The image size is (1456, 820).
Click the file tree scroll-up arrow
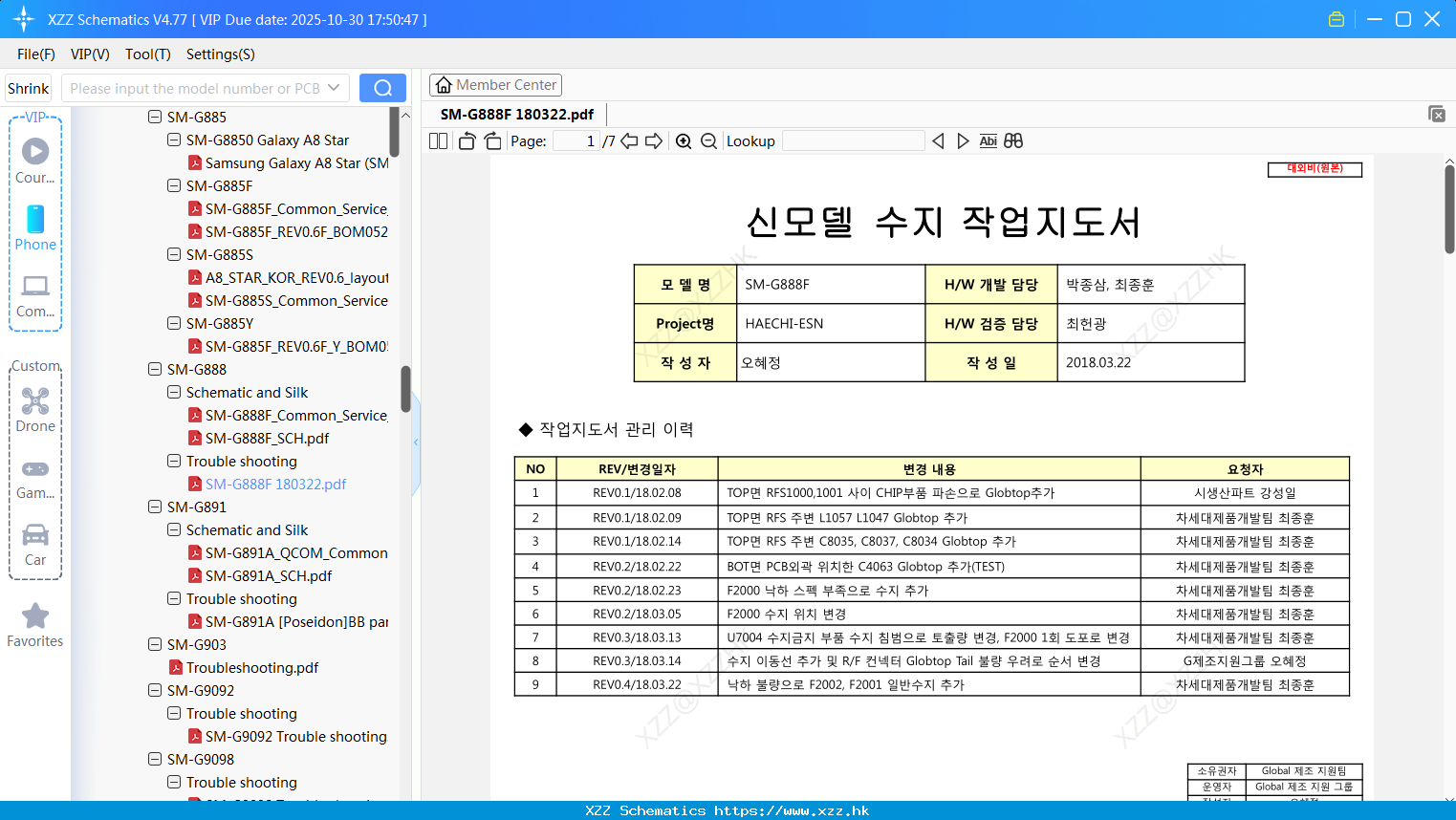pos(405,116)
